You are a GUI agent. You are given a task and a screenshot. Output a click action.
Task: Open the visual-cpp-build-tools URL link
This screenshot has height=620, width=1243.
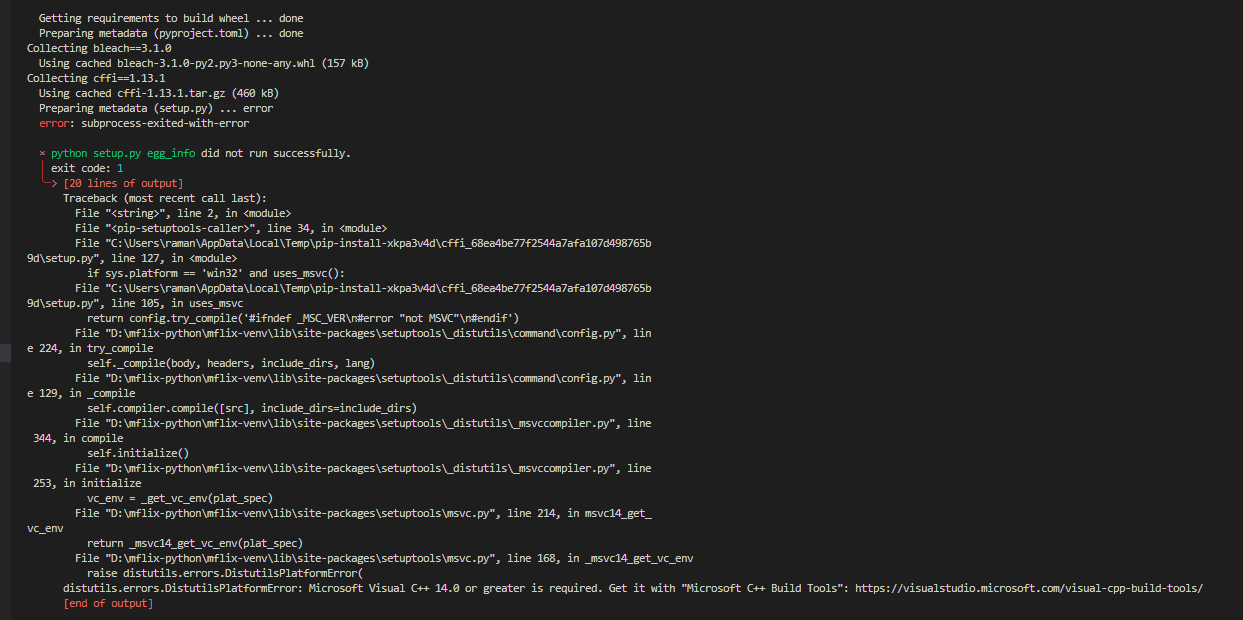pos(1029,589)
